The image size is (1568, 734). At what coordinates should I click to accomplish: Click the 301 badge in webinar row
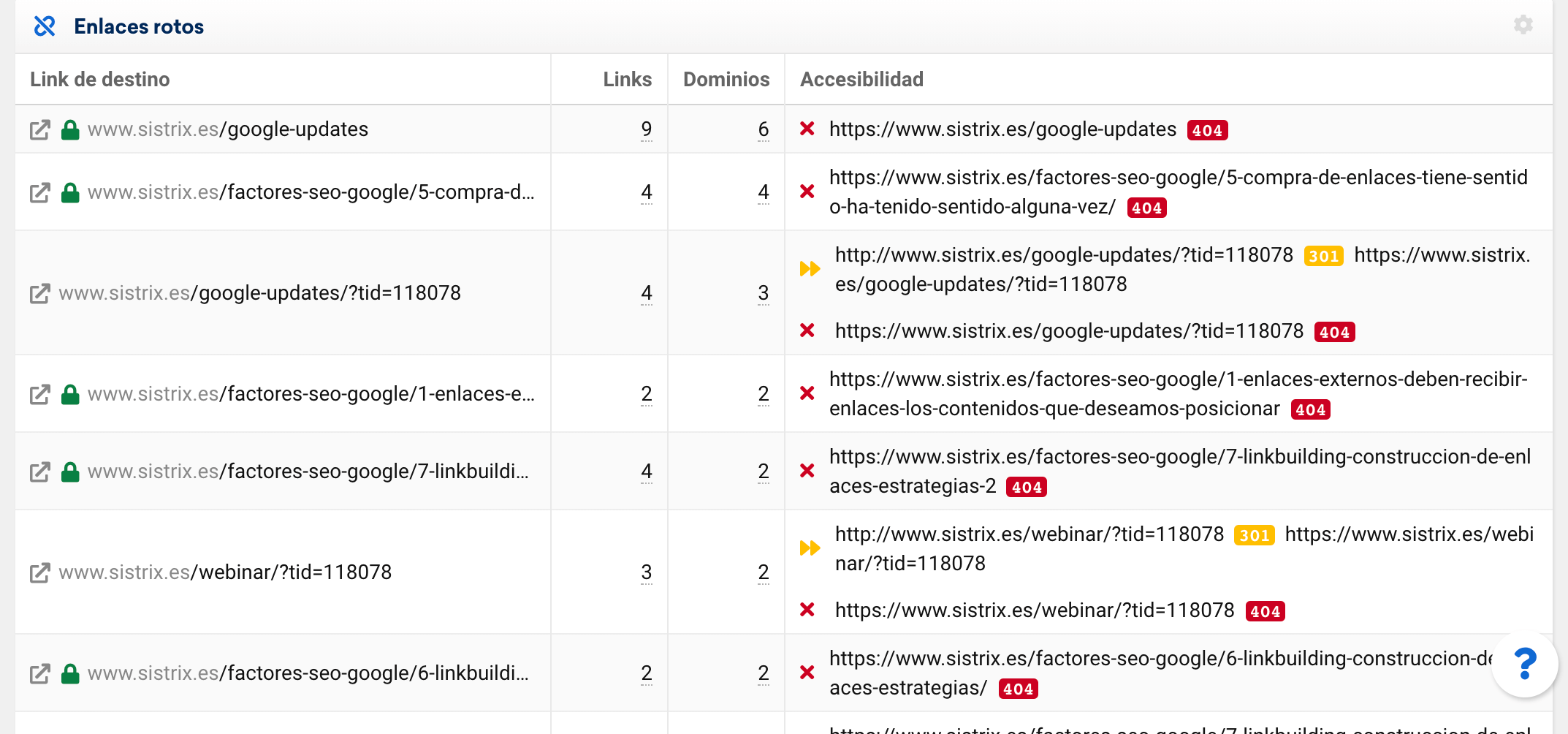click(x=1254, y=535)
